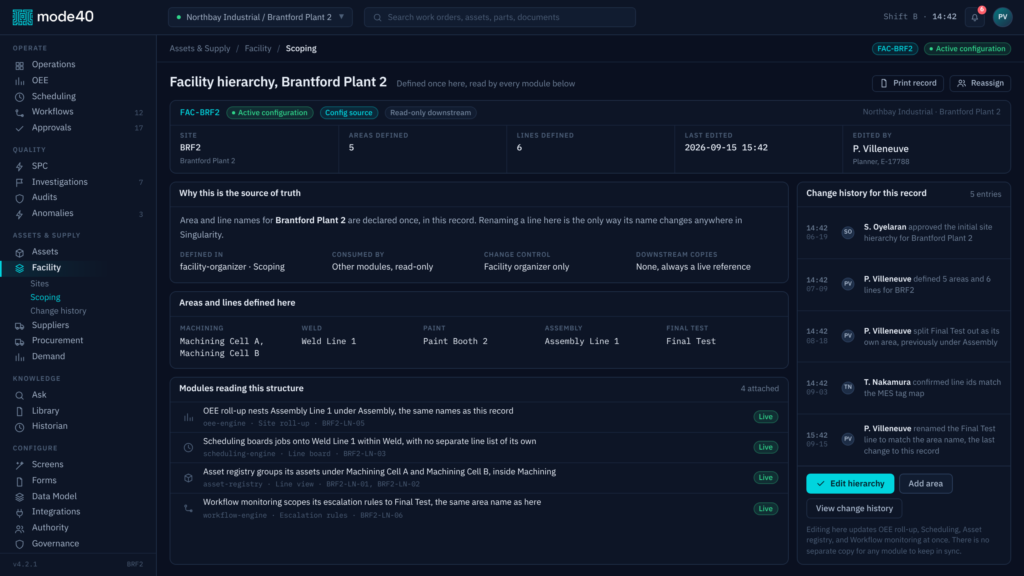Click the mode40 logo icon
The image size is (1024, 576).
tap(22, 17)
